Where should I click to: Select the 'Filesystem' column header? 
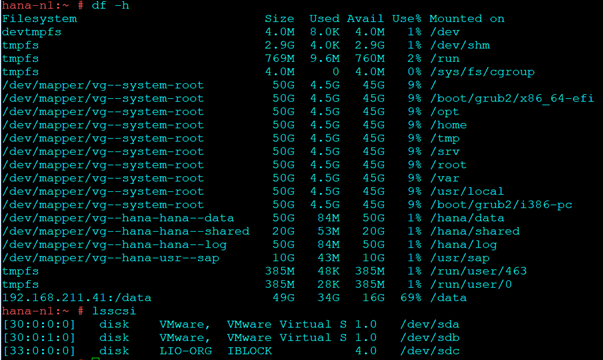coord(39,19)
